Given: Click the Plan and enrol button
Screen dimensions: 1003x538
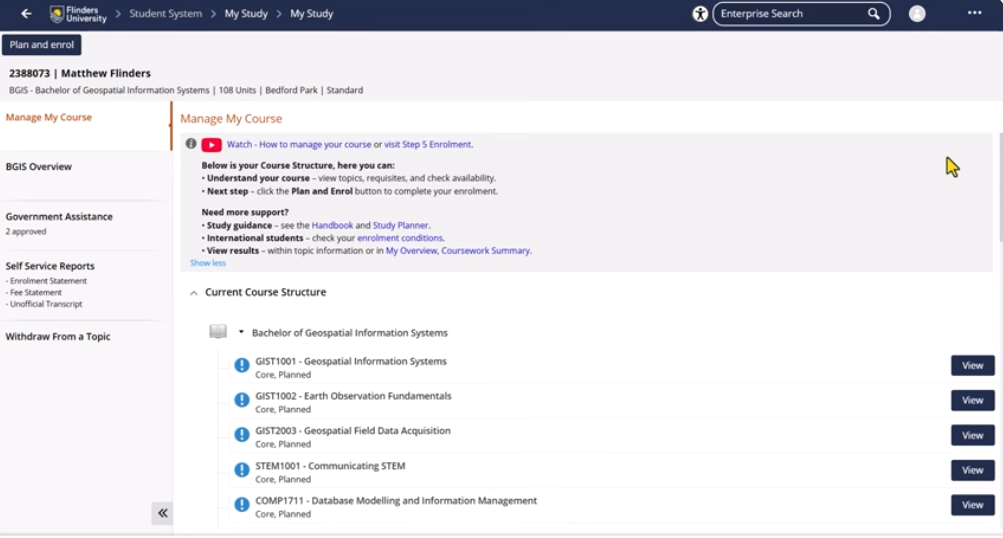Looking at the screenshot, I should point(41,45).
